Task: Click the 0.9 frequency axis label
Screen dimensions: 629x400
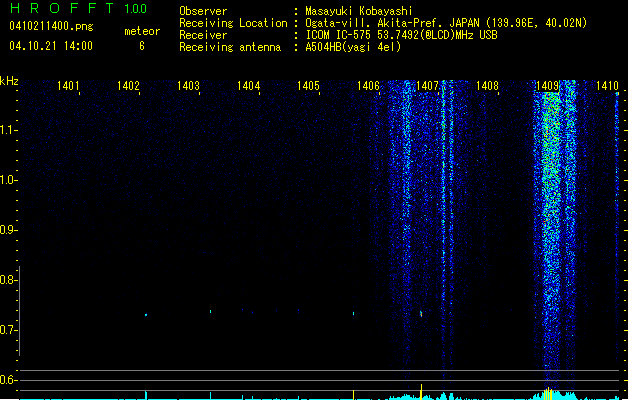Action: (x=7, y=230)
